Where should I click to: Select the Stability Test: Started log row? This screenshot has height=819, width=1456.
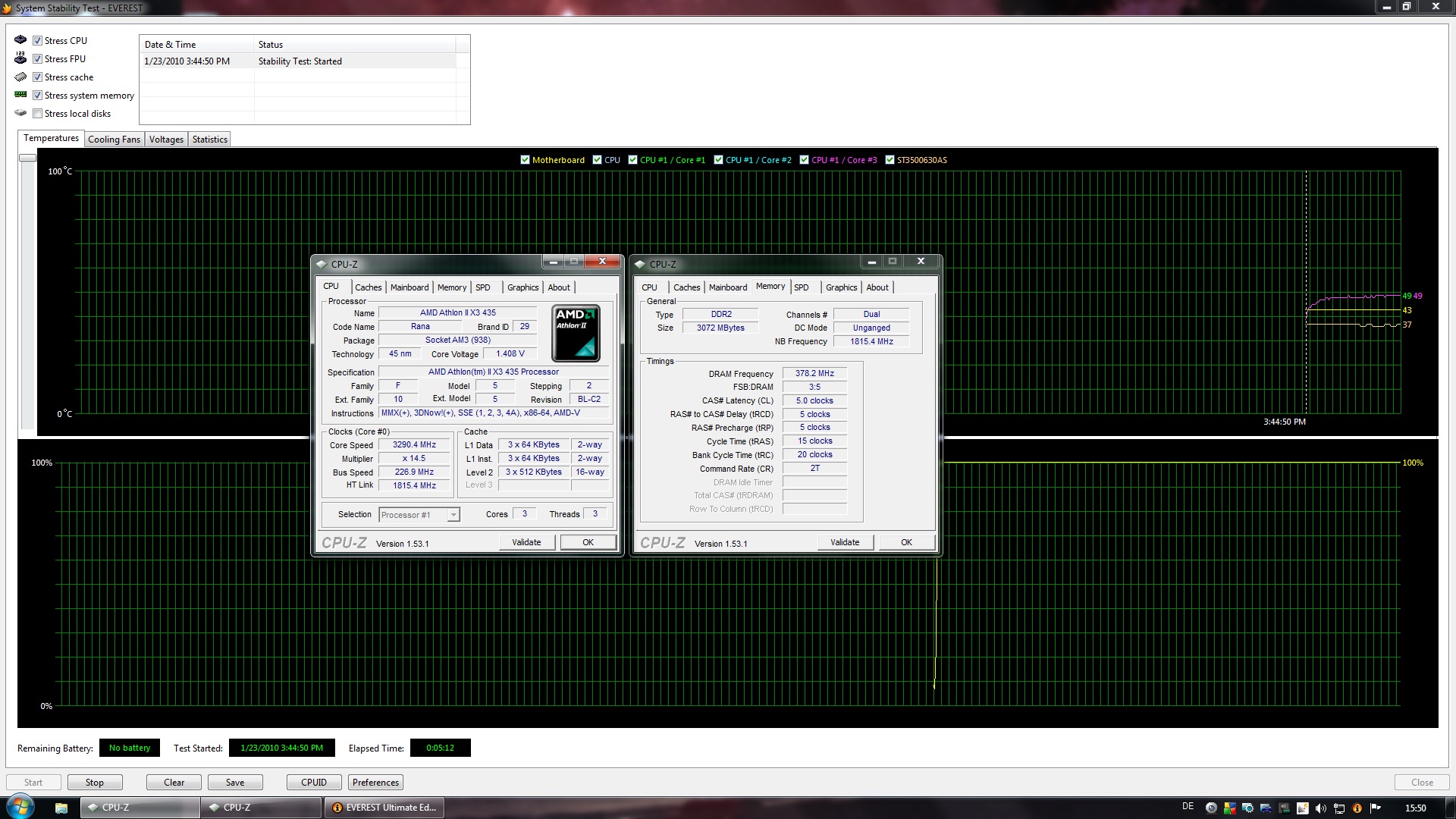tap(298, 61)
